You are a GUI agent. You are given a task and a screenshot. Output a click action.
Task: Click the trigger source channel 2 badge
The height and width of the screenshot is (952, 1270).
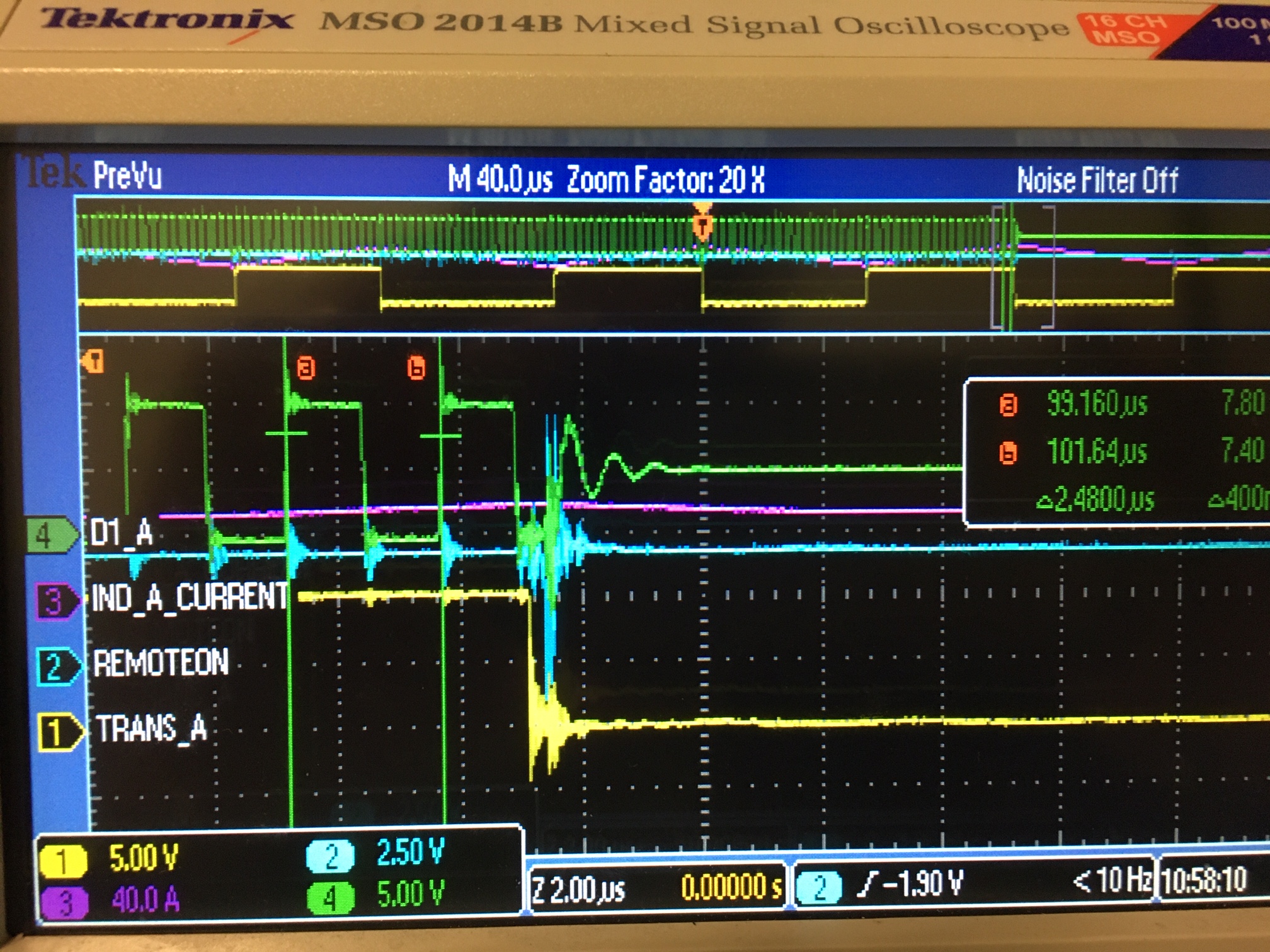click(819, 888)
